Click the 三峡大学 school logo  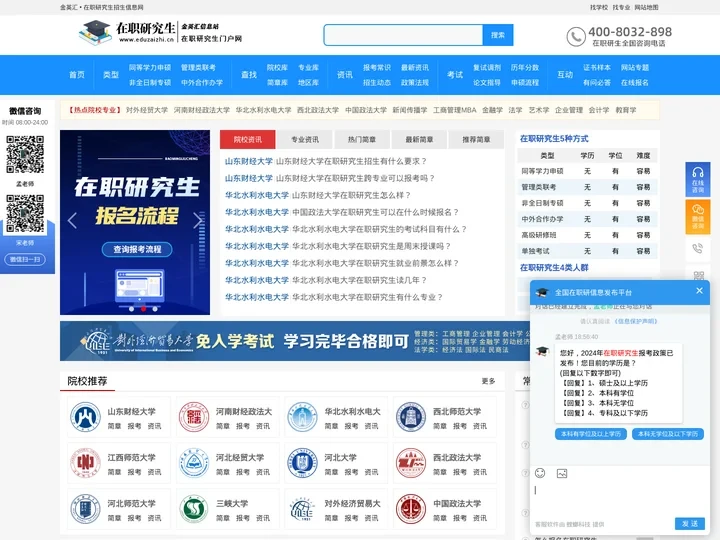click(194, 509)
